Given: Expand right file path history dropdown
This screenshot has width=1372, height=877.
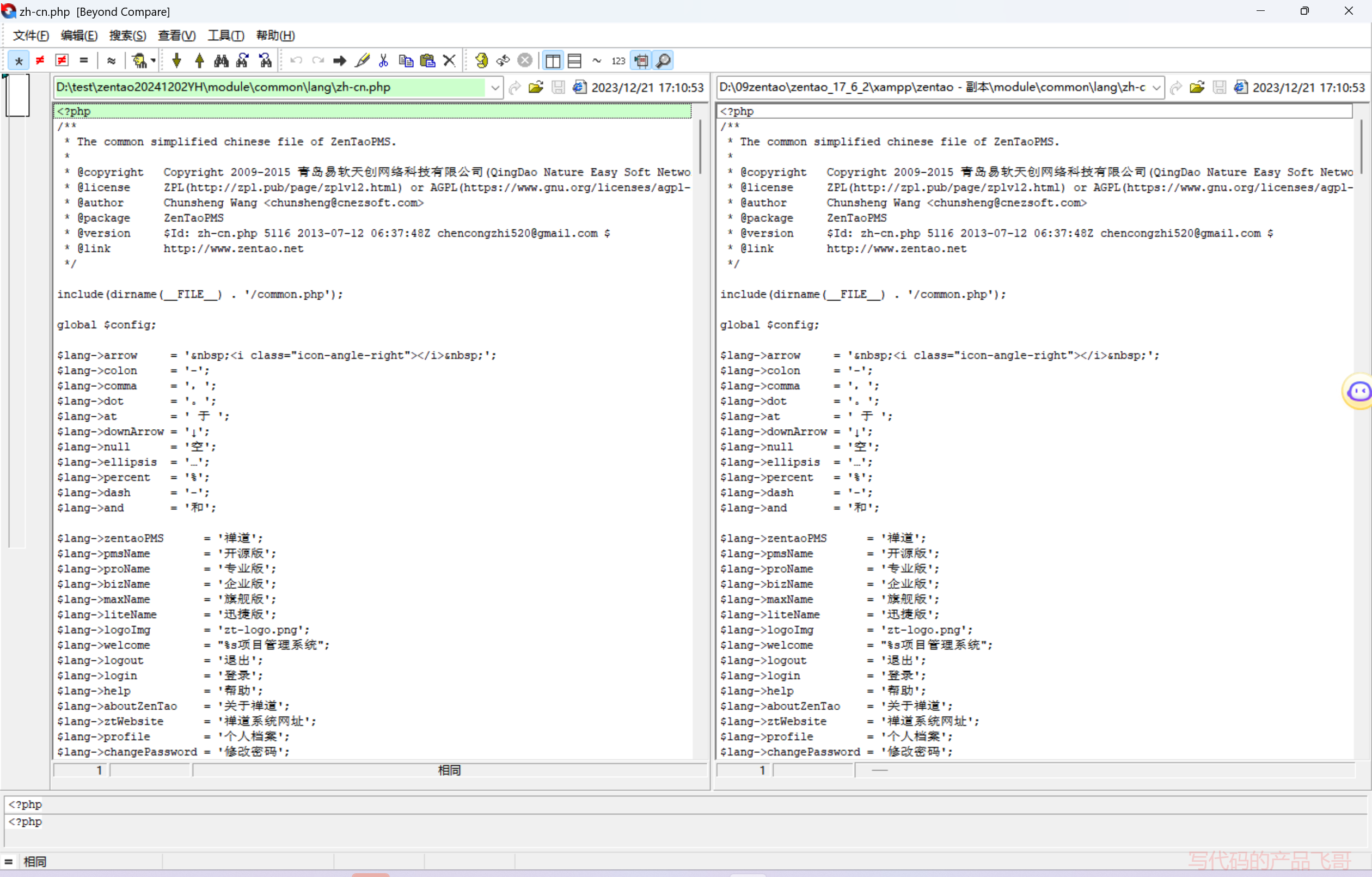Looking at the screenshot, I should pyautogui.click(x=1156, y=88).
